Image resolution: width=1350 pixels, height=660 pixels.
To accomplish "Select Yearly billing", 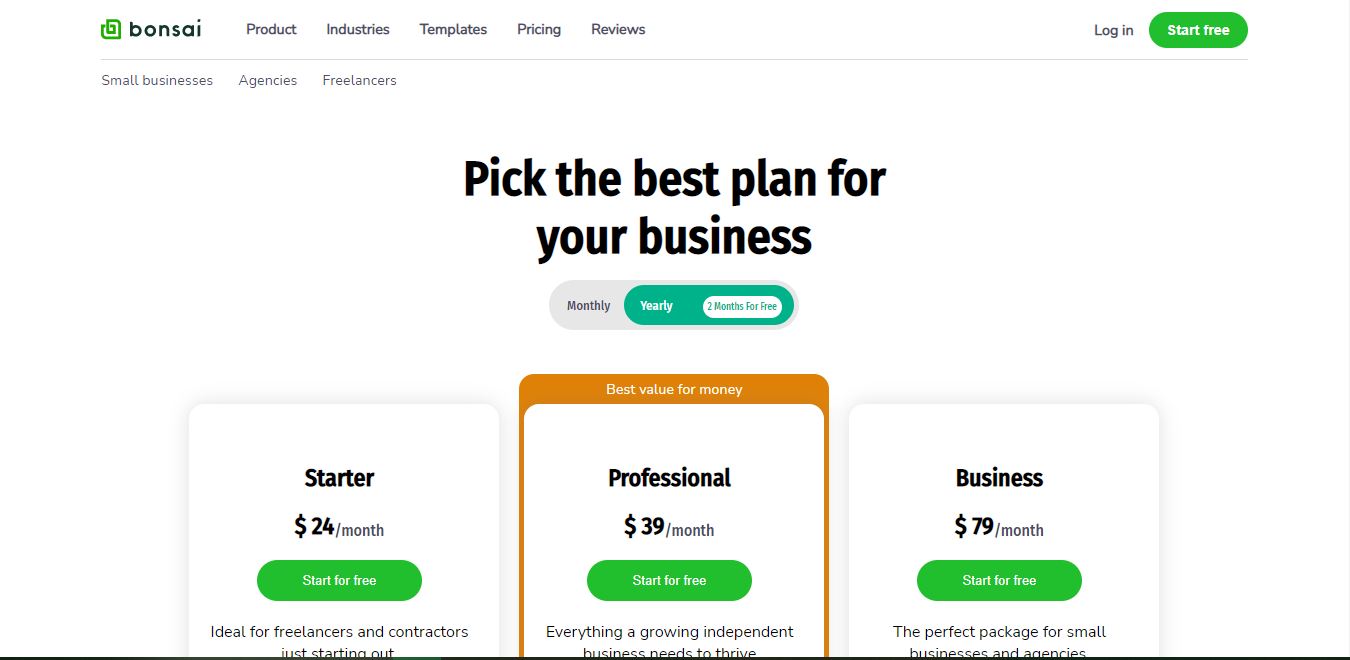I will [656, 305].
